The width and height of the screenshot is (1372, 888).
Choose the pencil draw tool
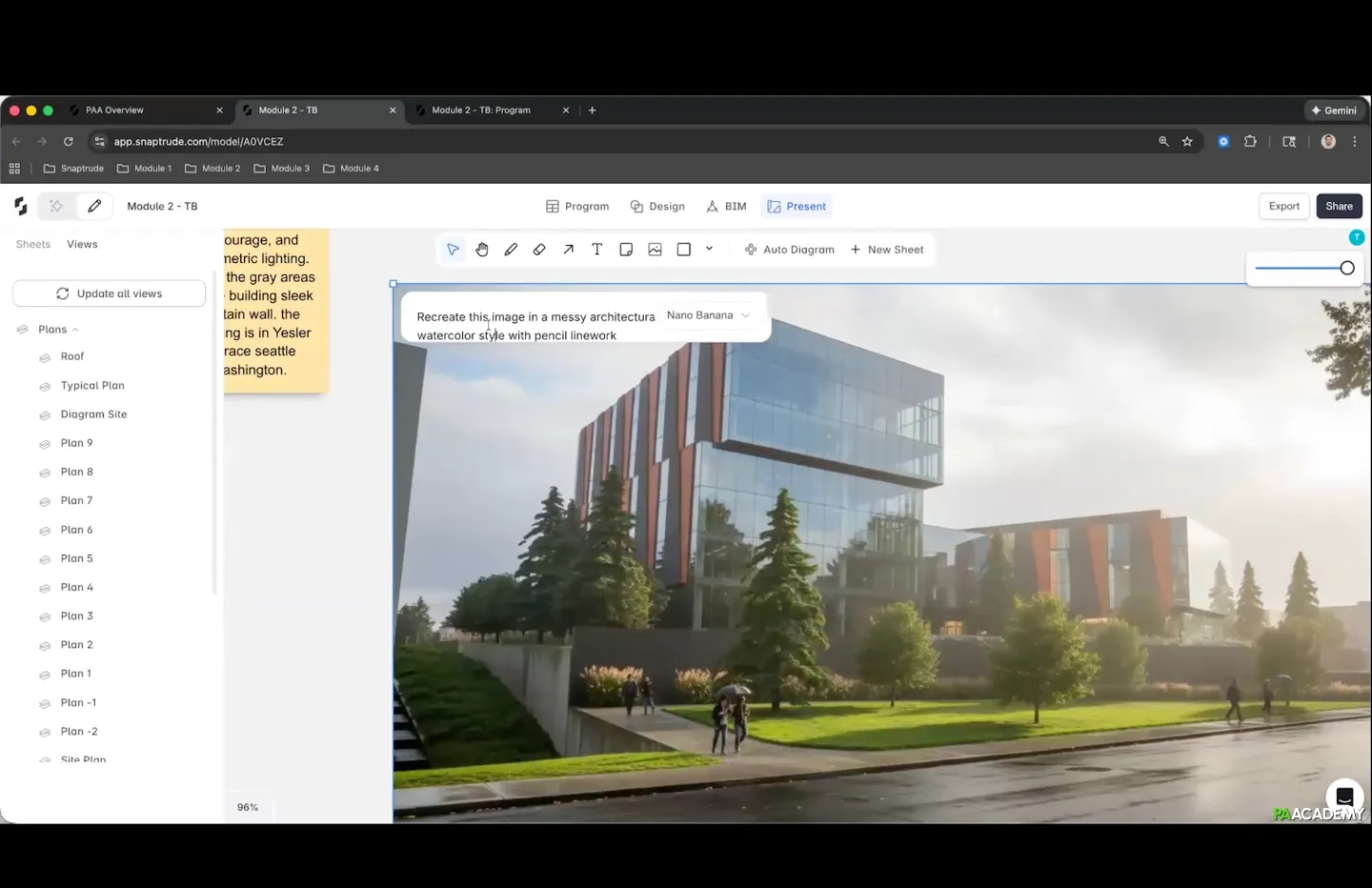point(511,250)
